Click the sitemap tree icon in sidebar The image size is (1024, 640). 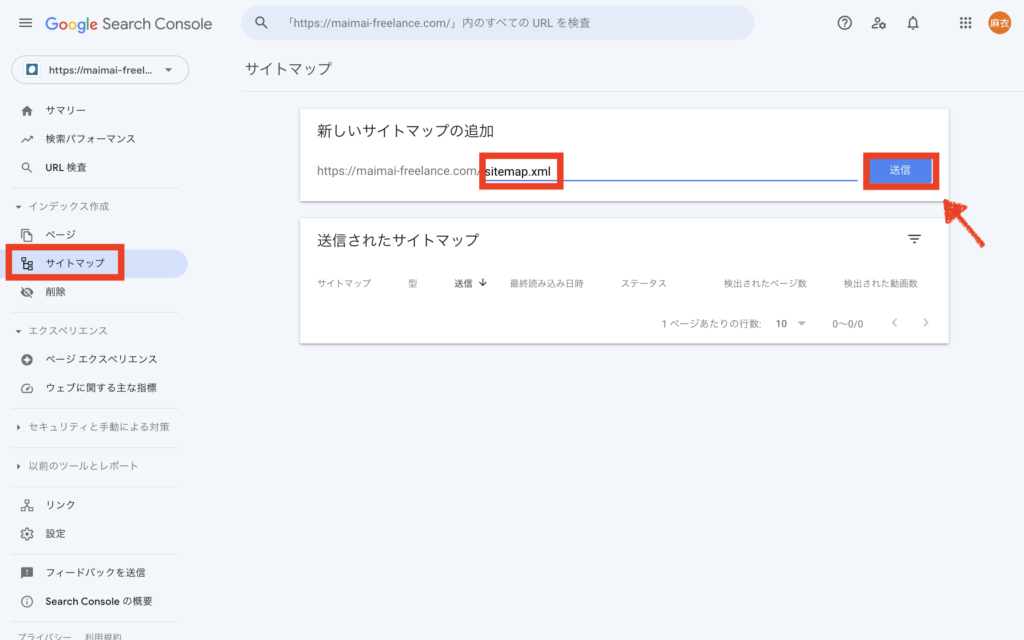pos(27,263)
